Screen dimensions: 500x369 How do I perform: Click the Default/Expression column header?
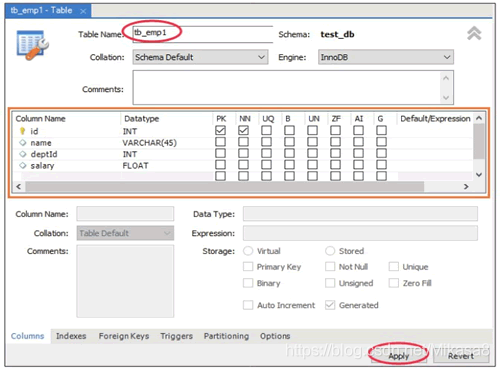click(x=435, y=119)
